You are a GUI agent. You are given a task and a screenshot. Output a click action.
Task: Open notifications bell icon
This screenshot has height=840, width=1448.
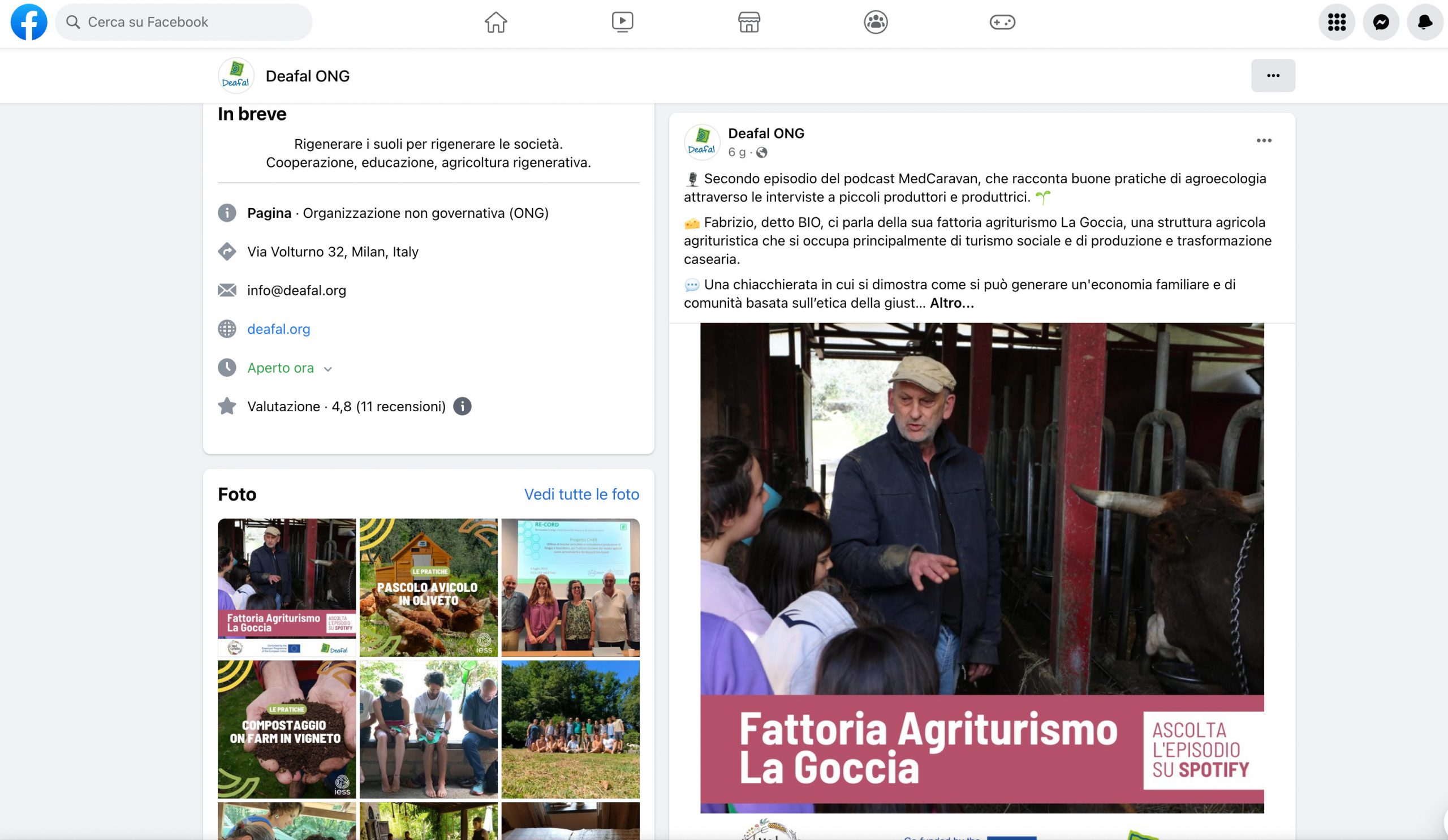(1424, 23)
